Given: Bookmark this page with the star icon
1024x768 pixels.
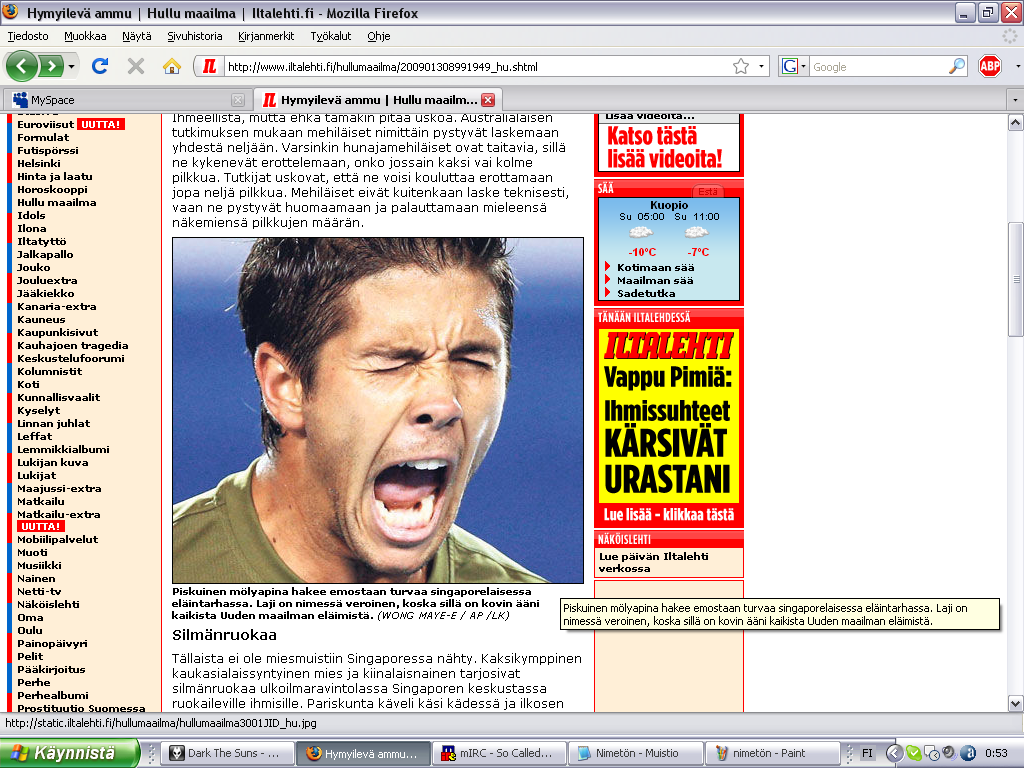Looking at the screenshot, I should [x=741, y=66].
